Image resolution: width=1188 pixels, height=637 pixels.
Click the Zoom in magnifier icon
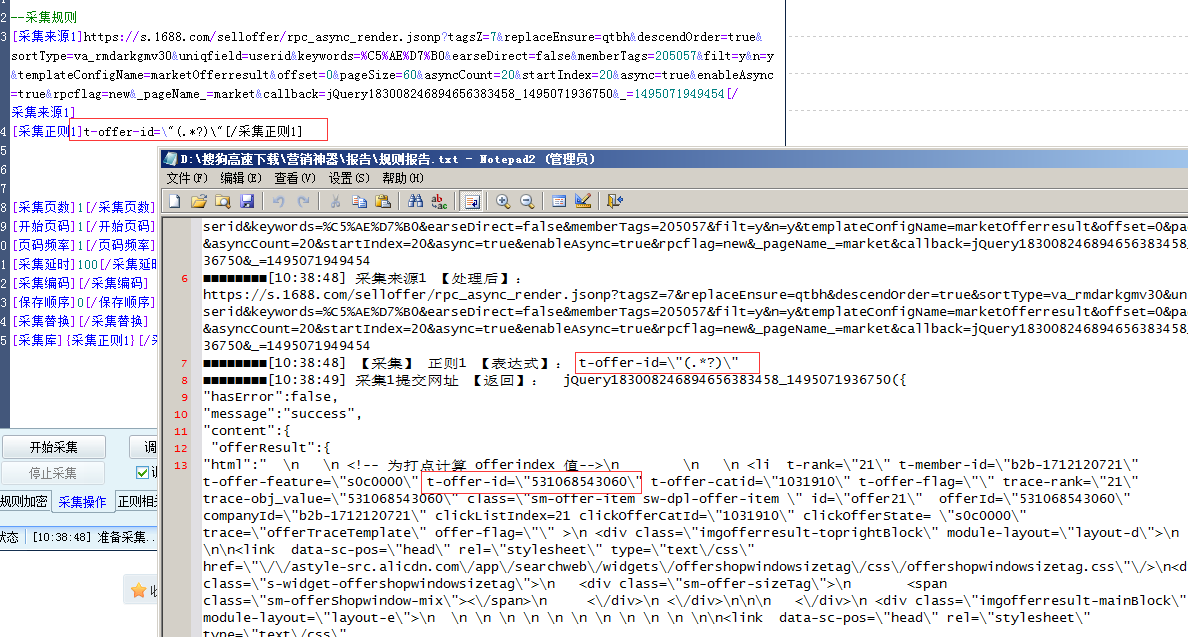click(503, 201)
